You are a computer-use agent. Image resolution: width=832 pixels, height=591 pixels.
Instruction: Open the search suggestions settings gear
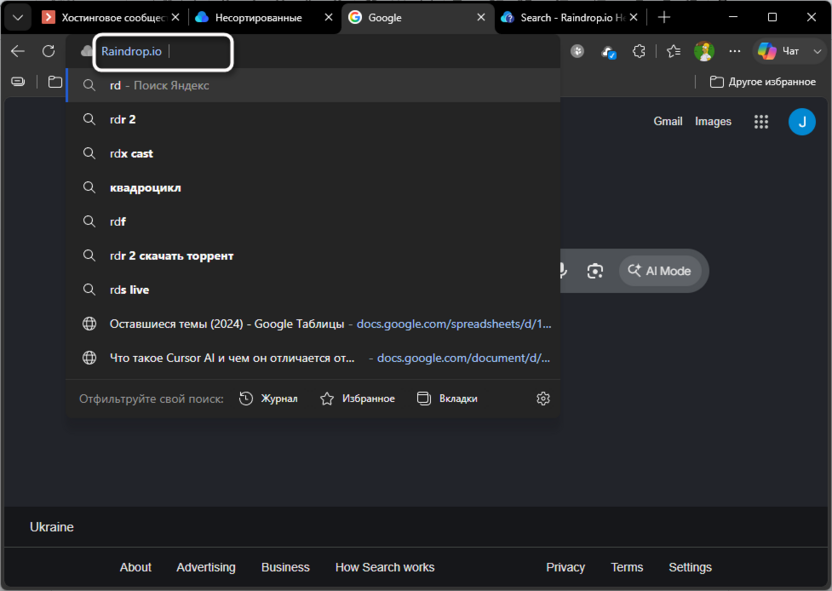[543, 398]
